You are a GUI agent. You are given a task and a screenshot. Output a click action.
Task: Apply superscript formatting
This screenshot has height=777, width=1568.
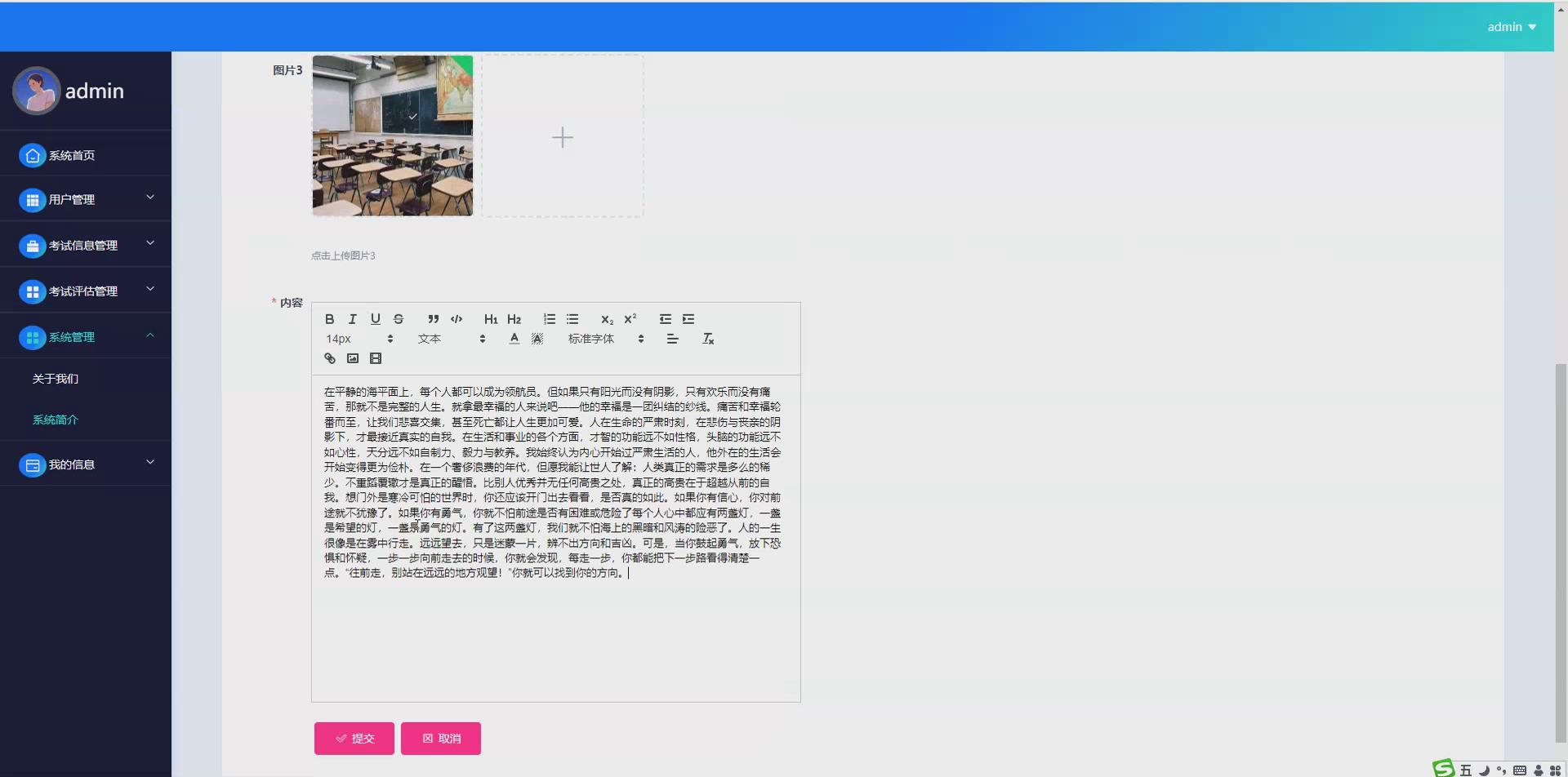coord(630,319)
